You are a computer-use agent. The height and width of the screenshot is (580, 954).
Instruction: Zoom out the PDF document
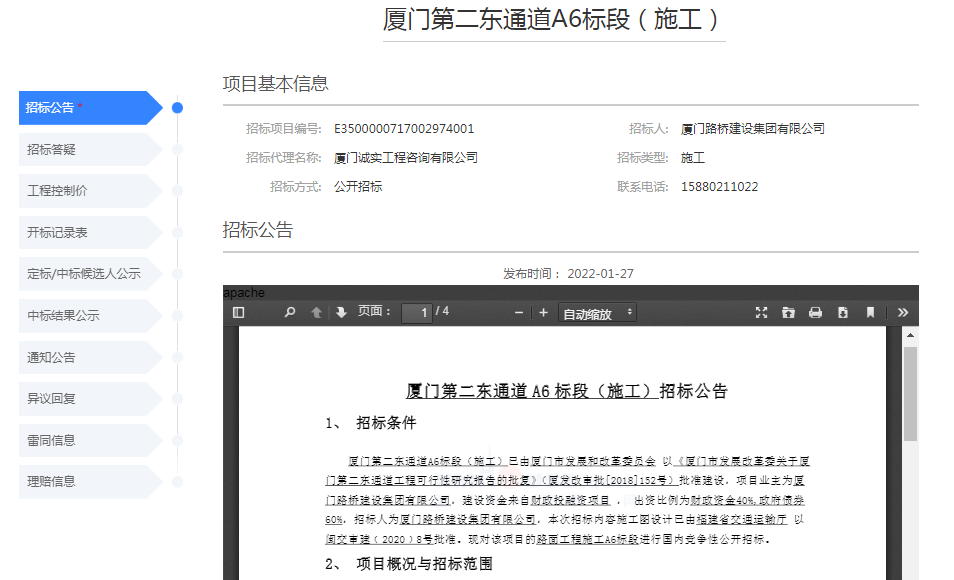point(519,313)
